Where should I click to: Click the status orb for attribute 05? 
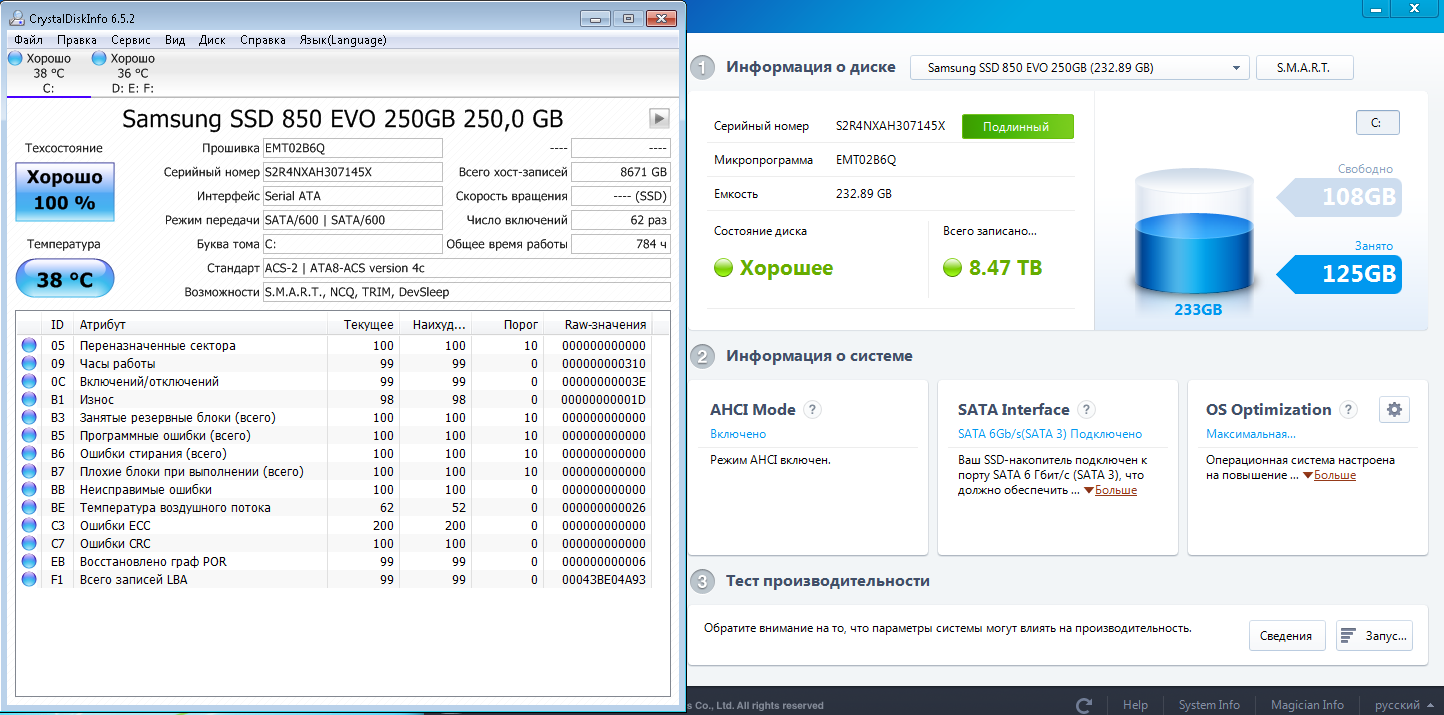[x=29, y=346]
